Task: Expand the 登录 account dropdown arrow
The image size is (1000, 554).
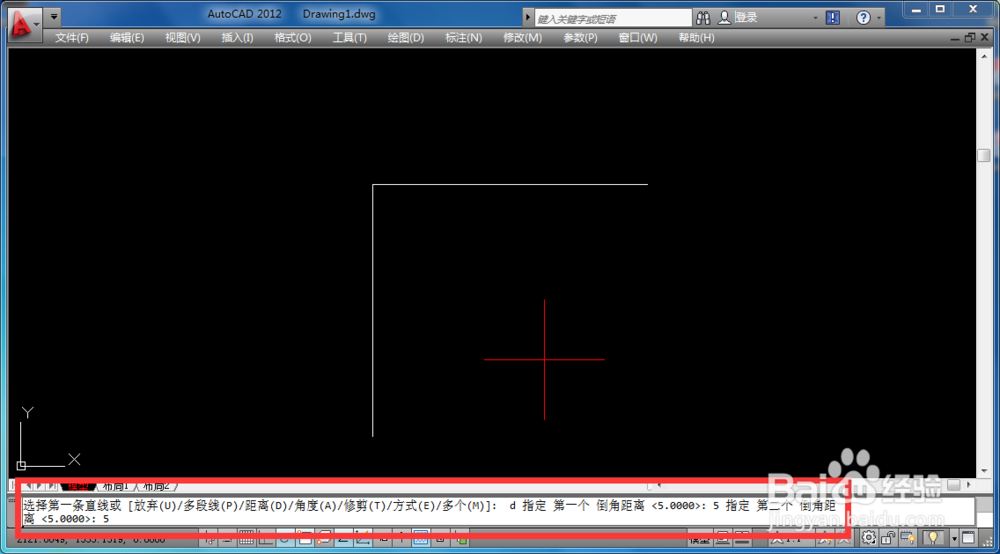Action: coord(815,18)
